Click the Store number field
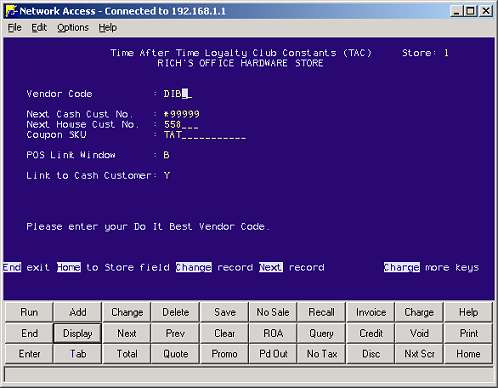The image size is (498, 388). pyautogui.click(x=446, y=53)
